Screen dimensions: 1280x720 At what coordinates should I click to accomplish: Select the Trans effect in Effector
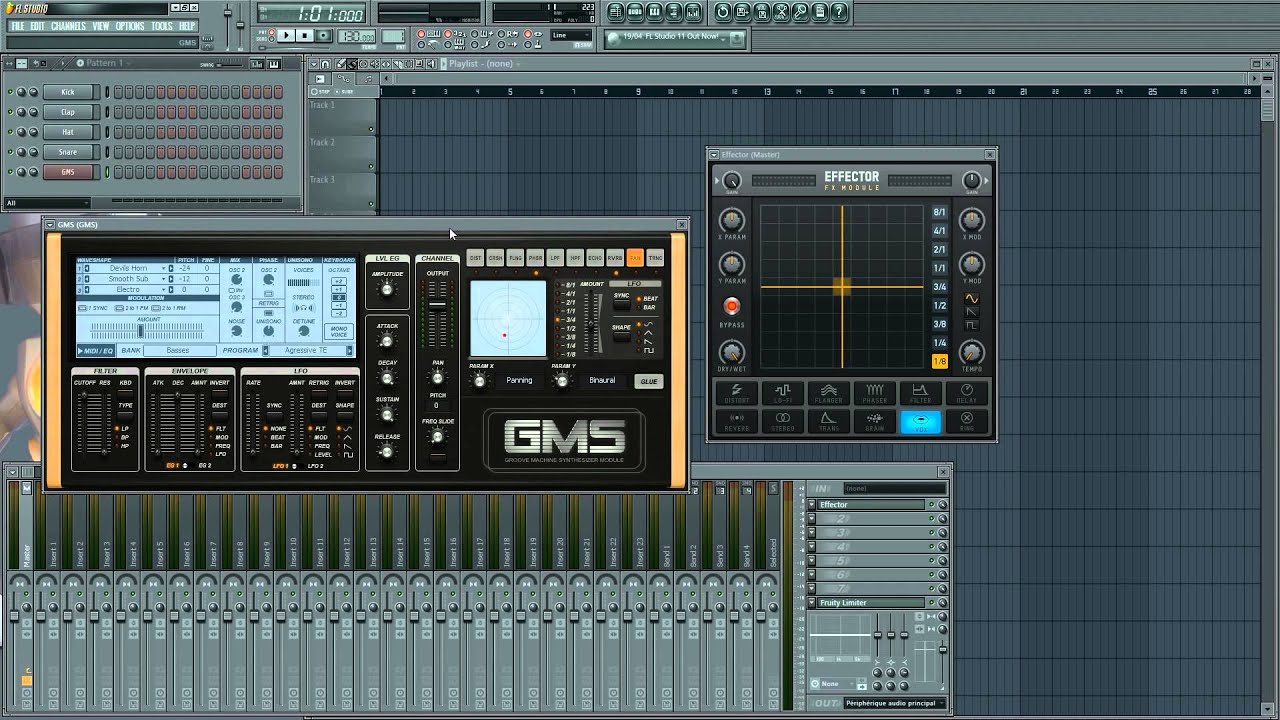[x=829, y=422]
